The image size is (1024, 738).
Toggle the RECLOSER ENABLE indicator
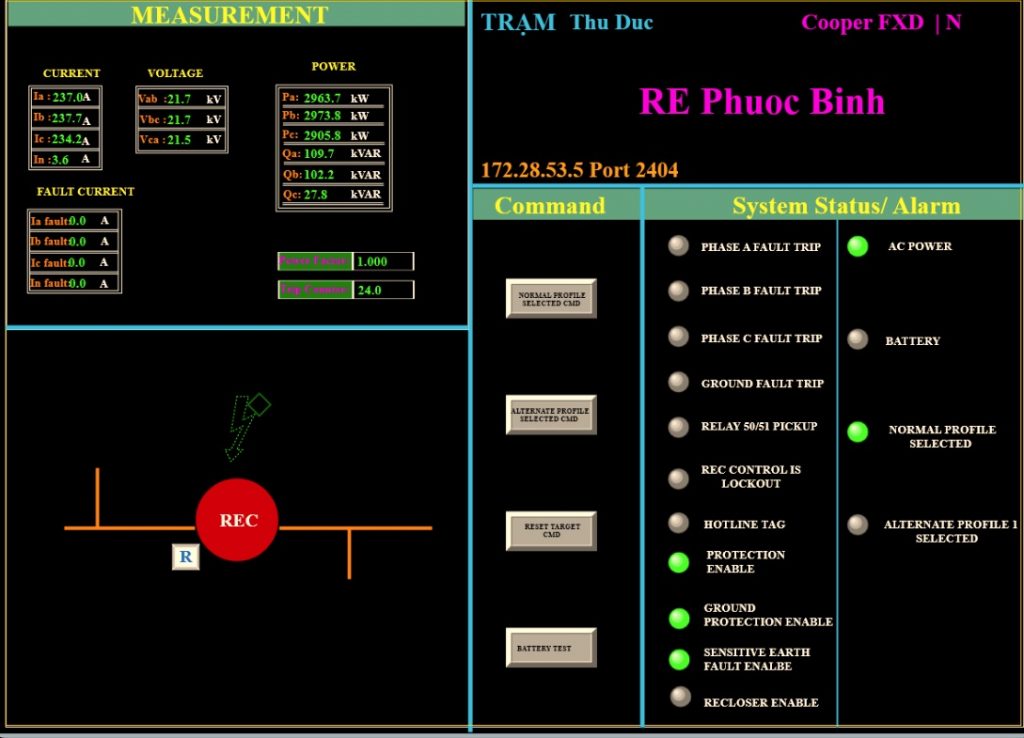(680, 697)
